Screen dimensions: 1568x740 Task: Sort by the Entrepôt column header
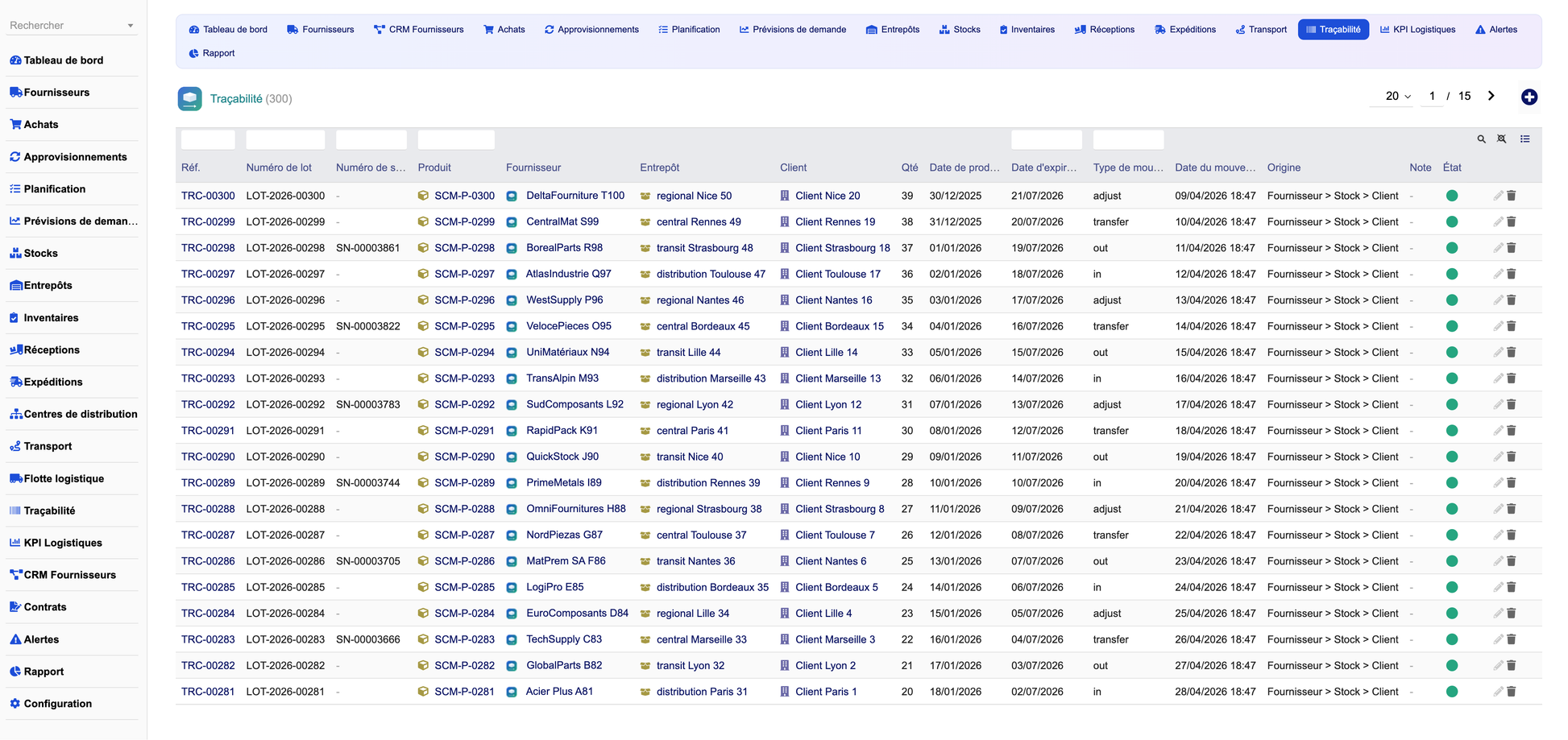click(660, 167)
